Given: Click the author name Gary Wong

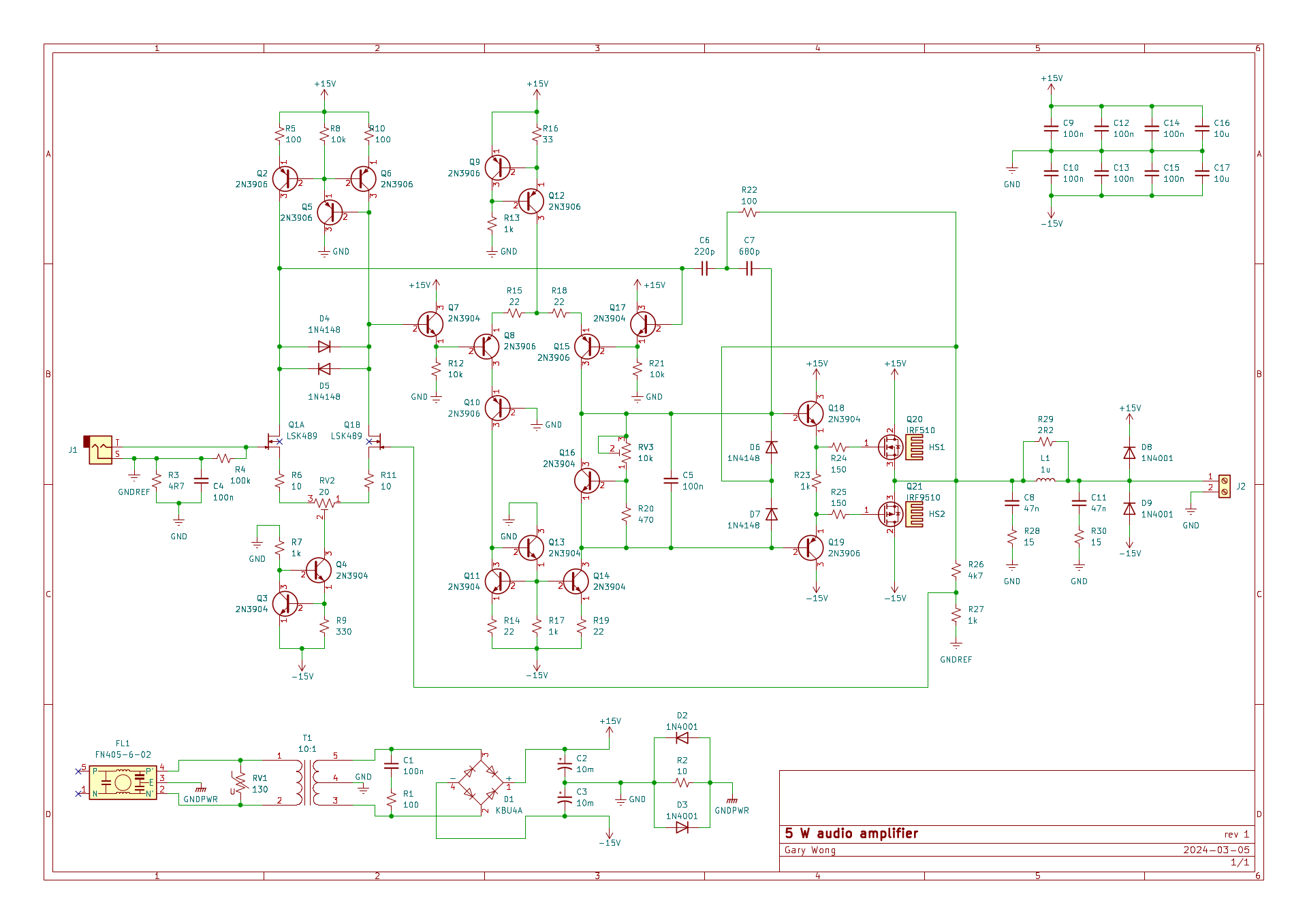Looking at the screenshot, I should click(810, 850).
